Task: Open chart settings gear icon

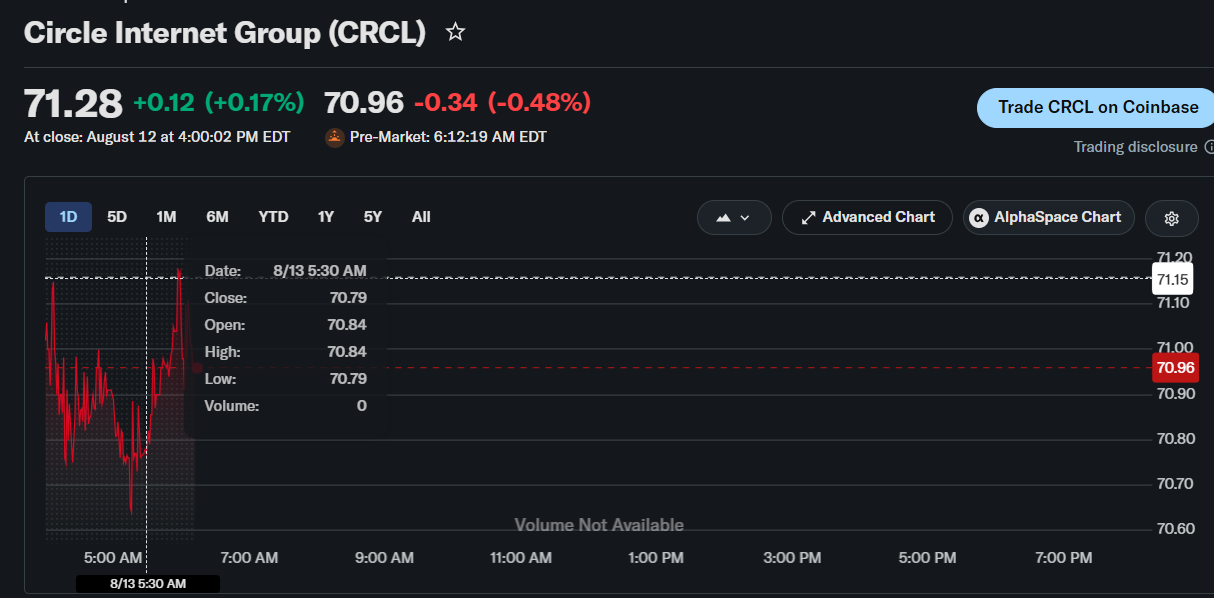Action: (x=1172, y=218)
